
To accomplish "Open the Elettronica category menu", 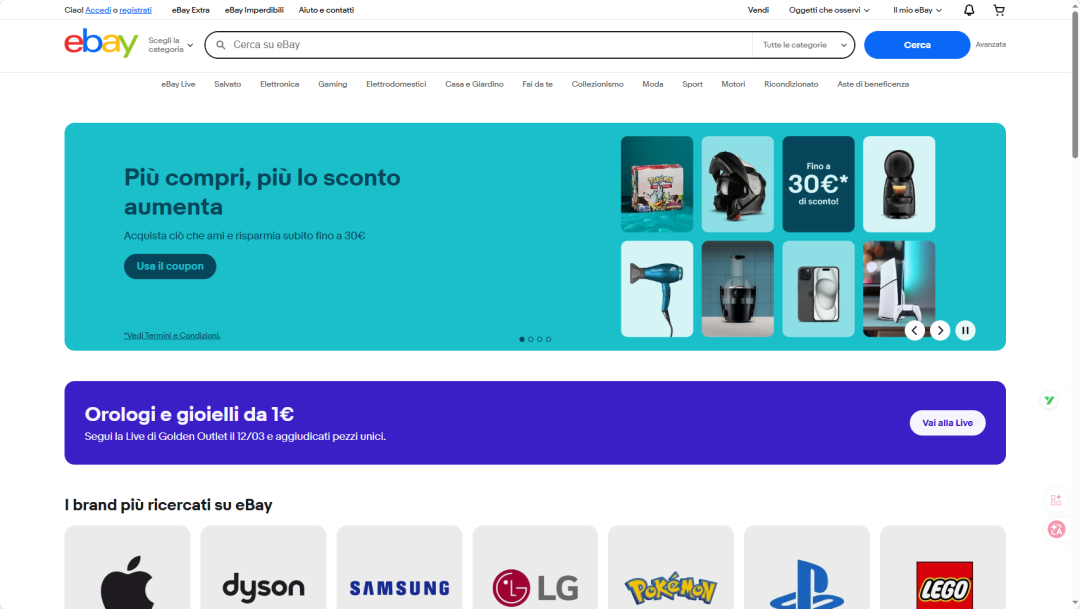I will (x=279, y=84).
